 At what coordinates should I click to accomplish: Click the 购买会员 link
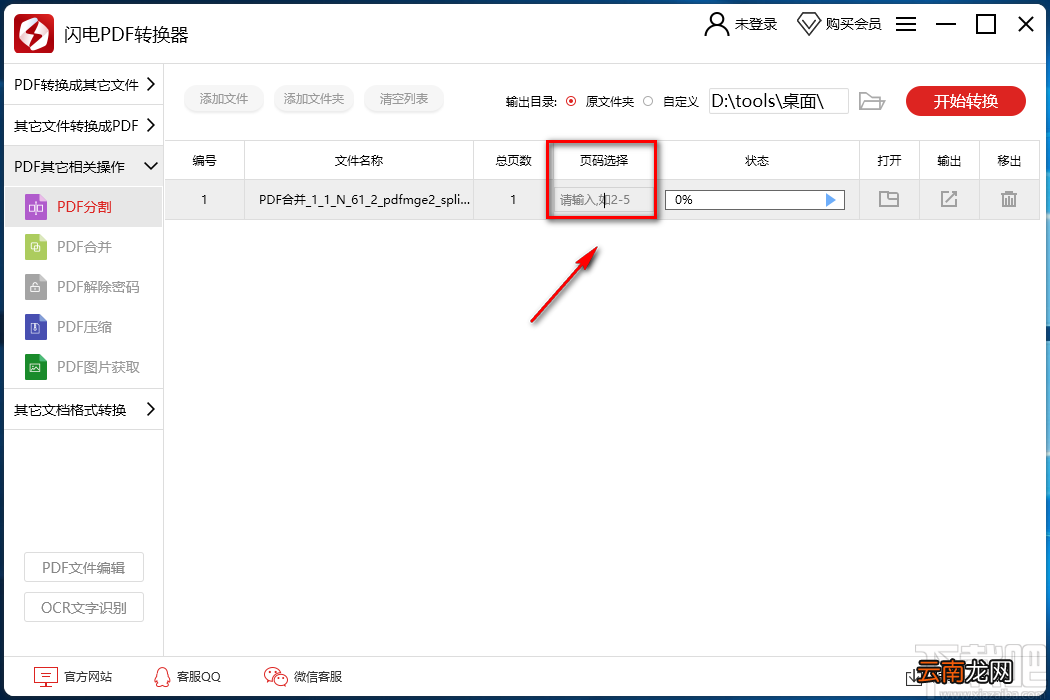[853, 24]
